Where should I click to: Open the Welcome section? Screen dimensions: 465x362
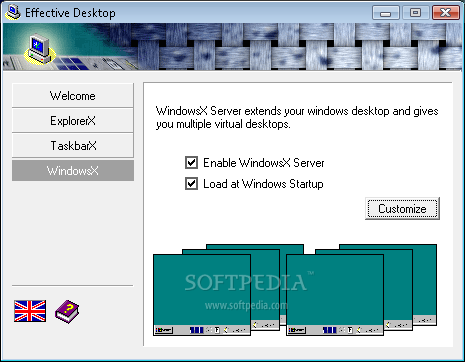coord(73,96)
